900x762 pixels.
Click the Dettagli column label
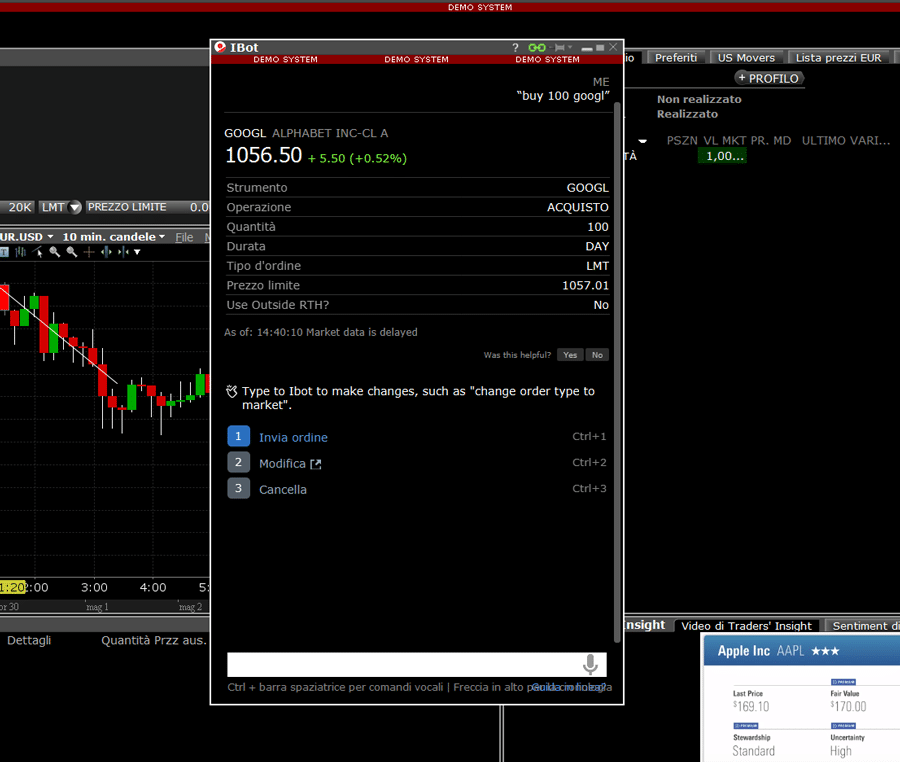[x=29, y=640]
